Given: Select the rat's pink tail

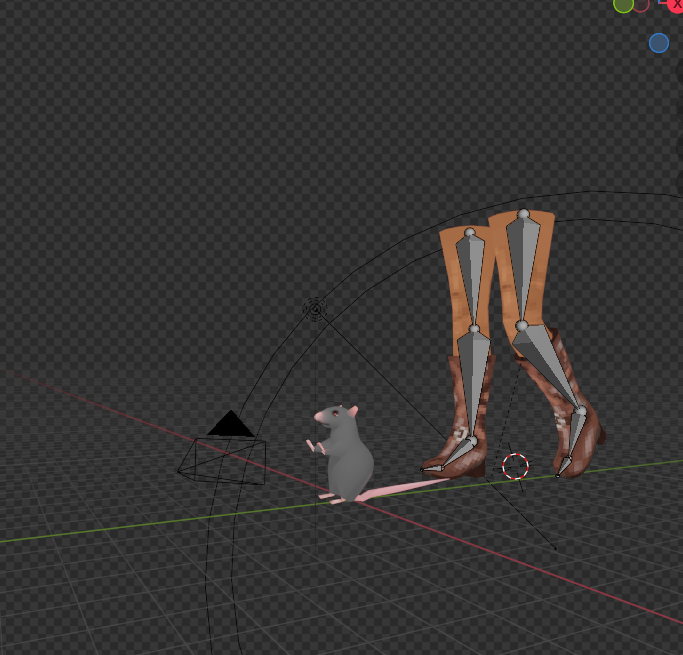Looking at the screenshot, I should coord(403,489).
